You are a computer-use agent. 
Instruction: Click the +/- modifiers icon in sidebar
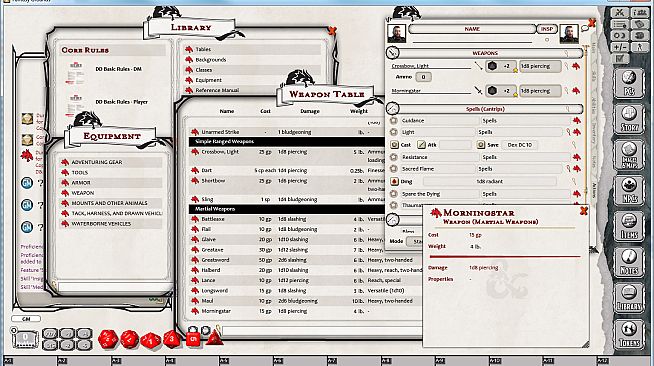tap(620, 47)
